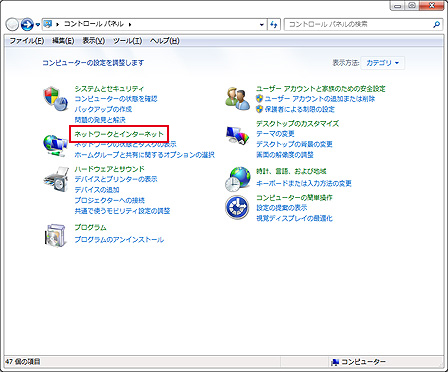This screenshot has width=448, height=372.
Task: Open recent pages dropdown next to Forward button
Action: tap(37, 25)
